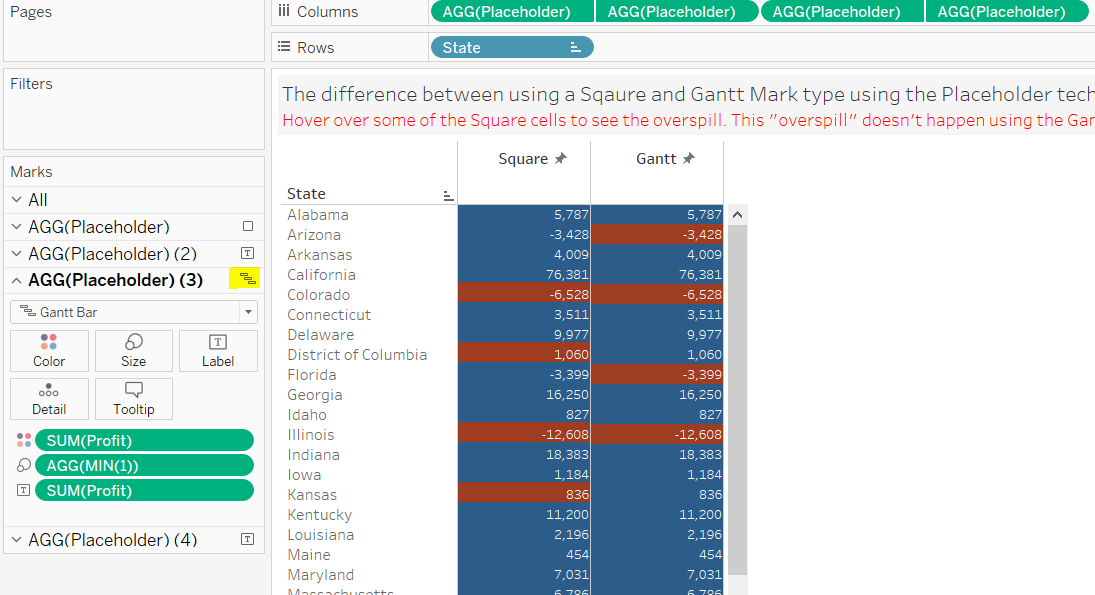Viewport: 1095px width, 595px height.
Task: Click the first AGG(Placeholder) pill on Columns
Action: (x=512, y=11)
